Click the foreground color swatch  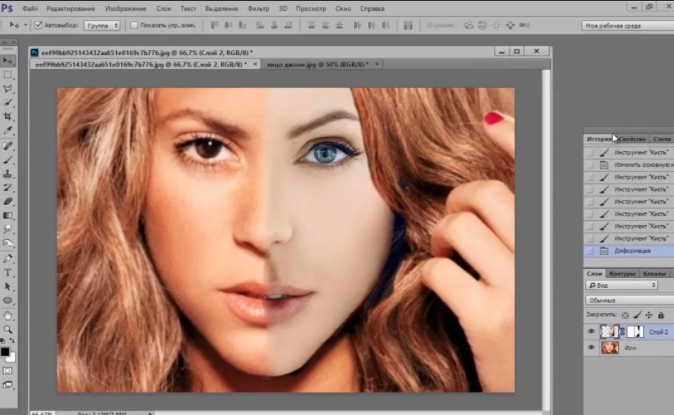(x=5, y=351)
